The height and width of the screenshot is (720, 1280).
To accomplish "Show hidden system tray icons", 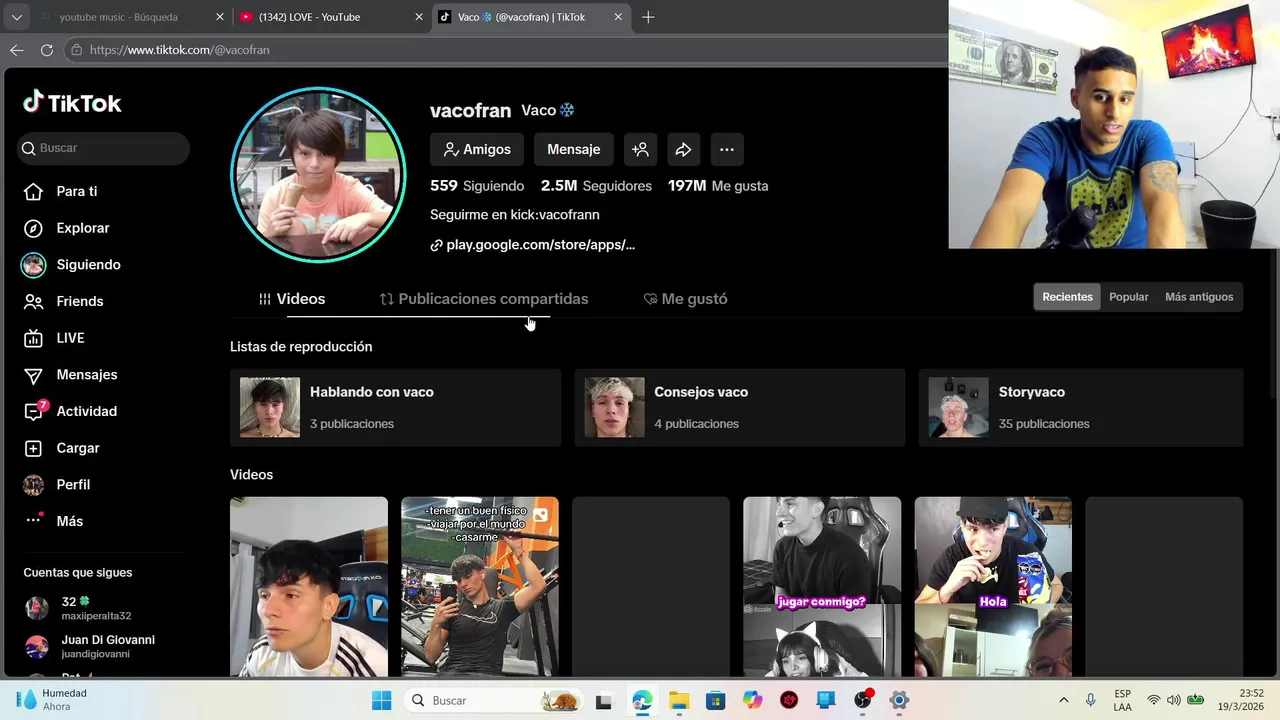I will click(x=1063, y=700).
